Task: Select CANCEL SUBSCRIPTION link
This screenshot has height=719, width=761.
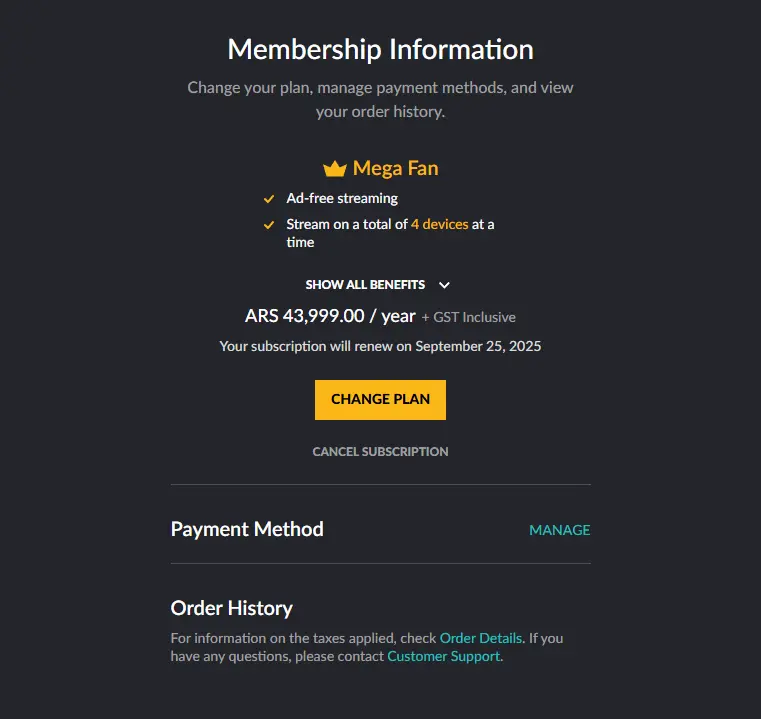Action: coord(380,451)
